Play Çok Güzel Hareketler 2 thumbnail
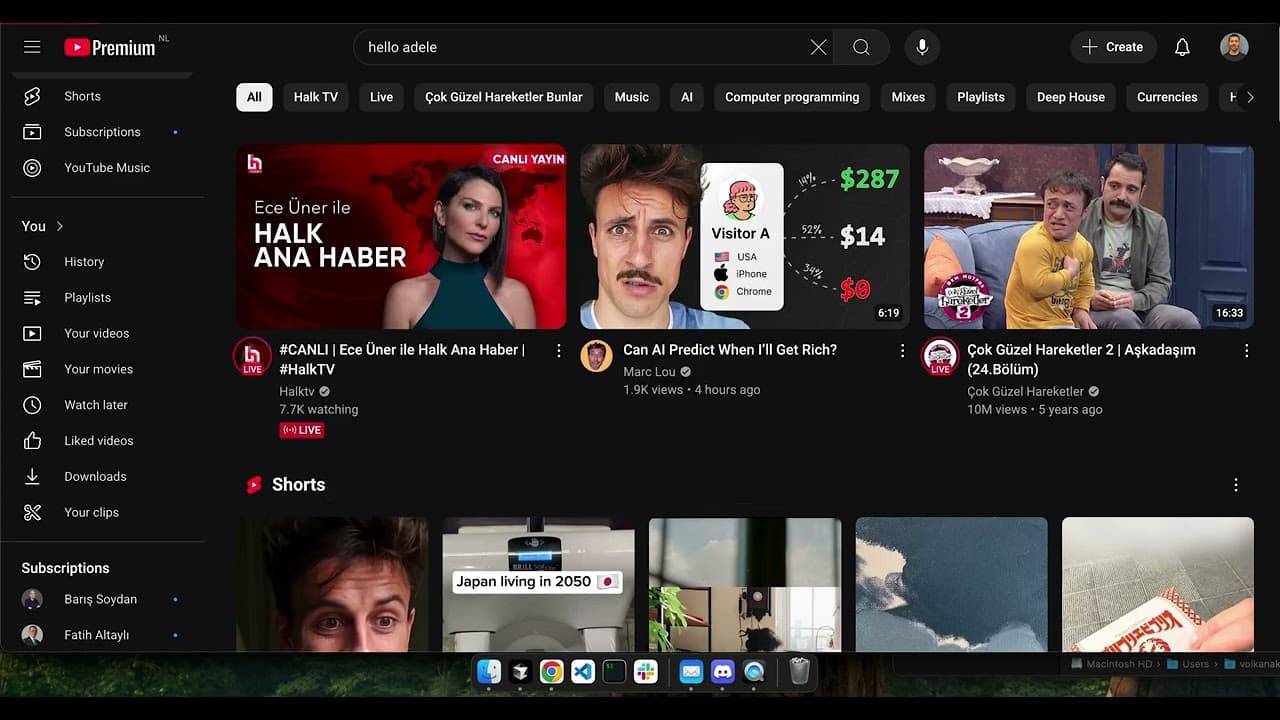Viewport: 1280px width, 720px height. click(x=1089, y=236)
